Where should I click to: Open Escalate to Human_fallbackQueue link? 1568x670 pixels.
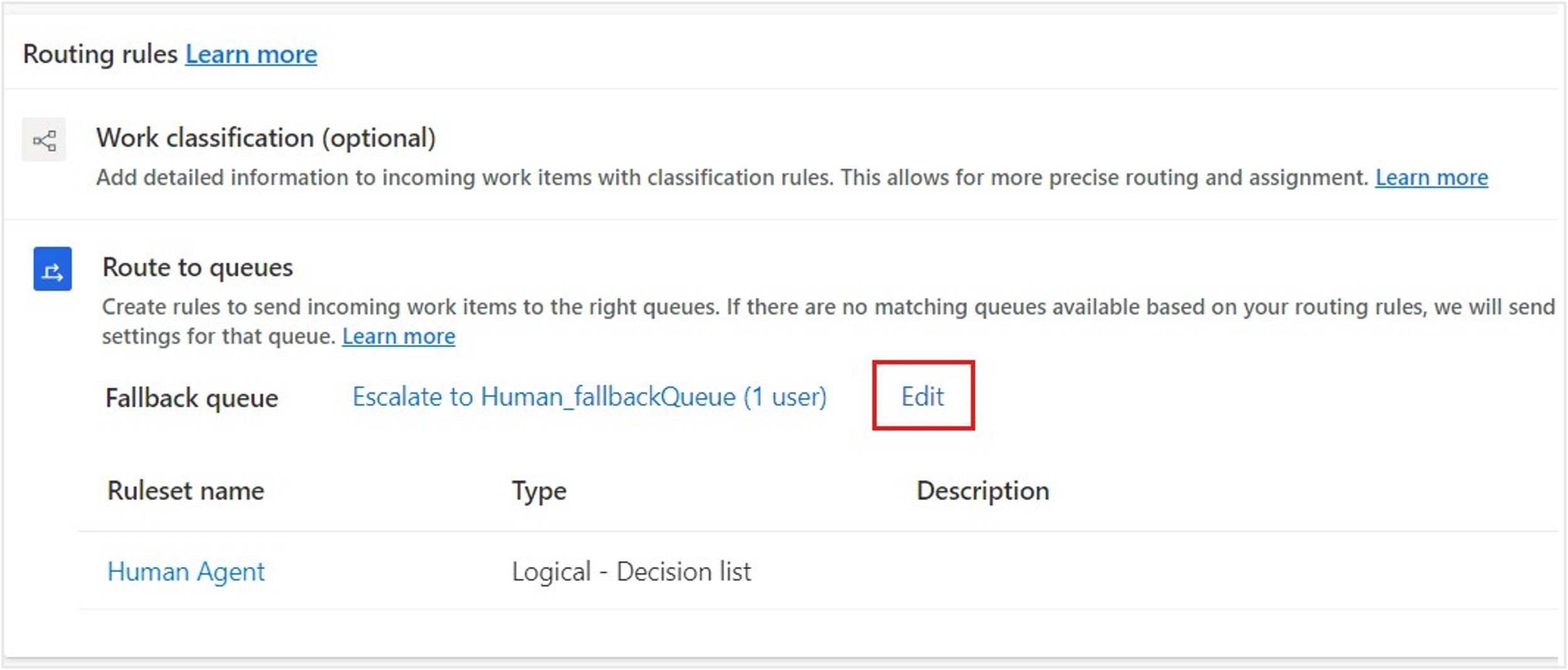[590, 397]
